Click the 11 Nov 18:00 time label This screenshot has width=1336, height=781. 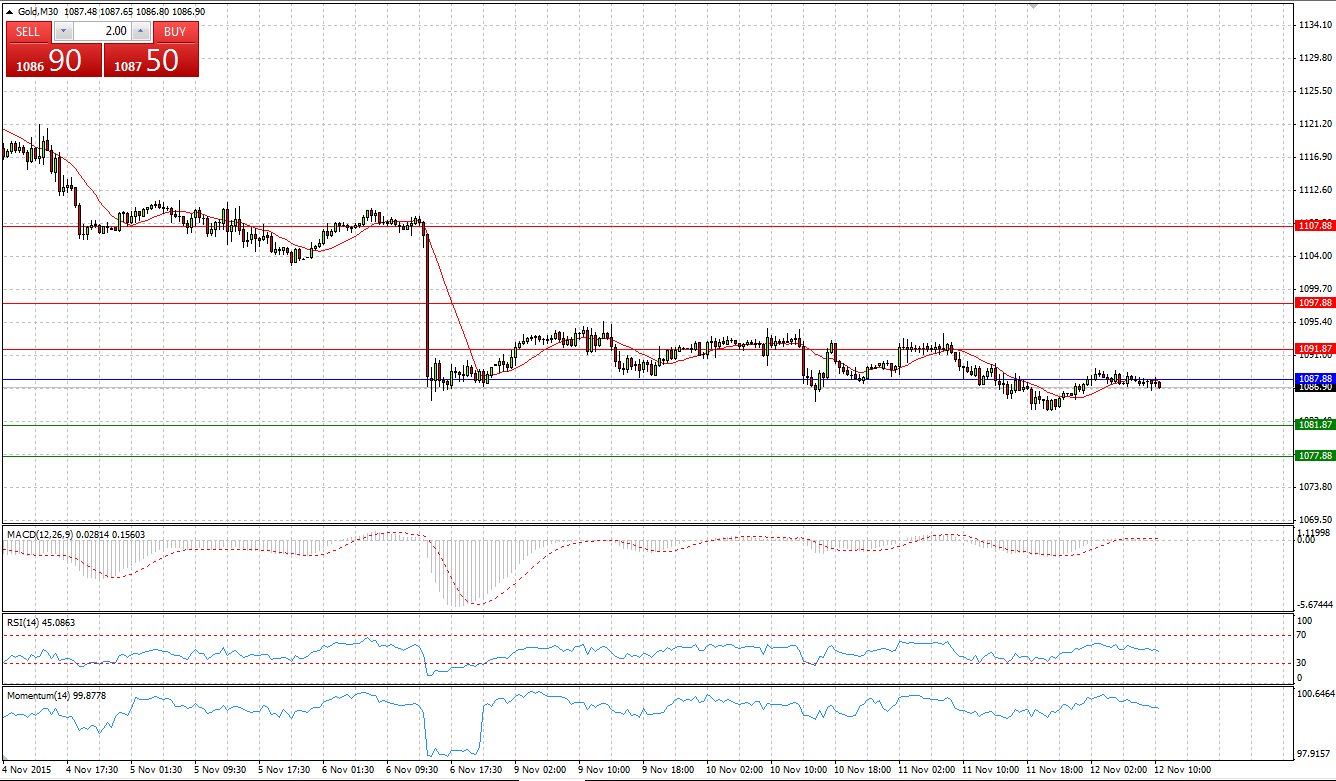click(x=1054, y=770)
